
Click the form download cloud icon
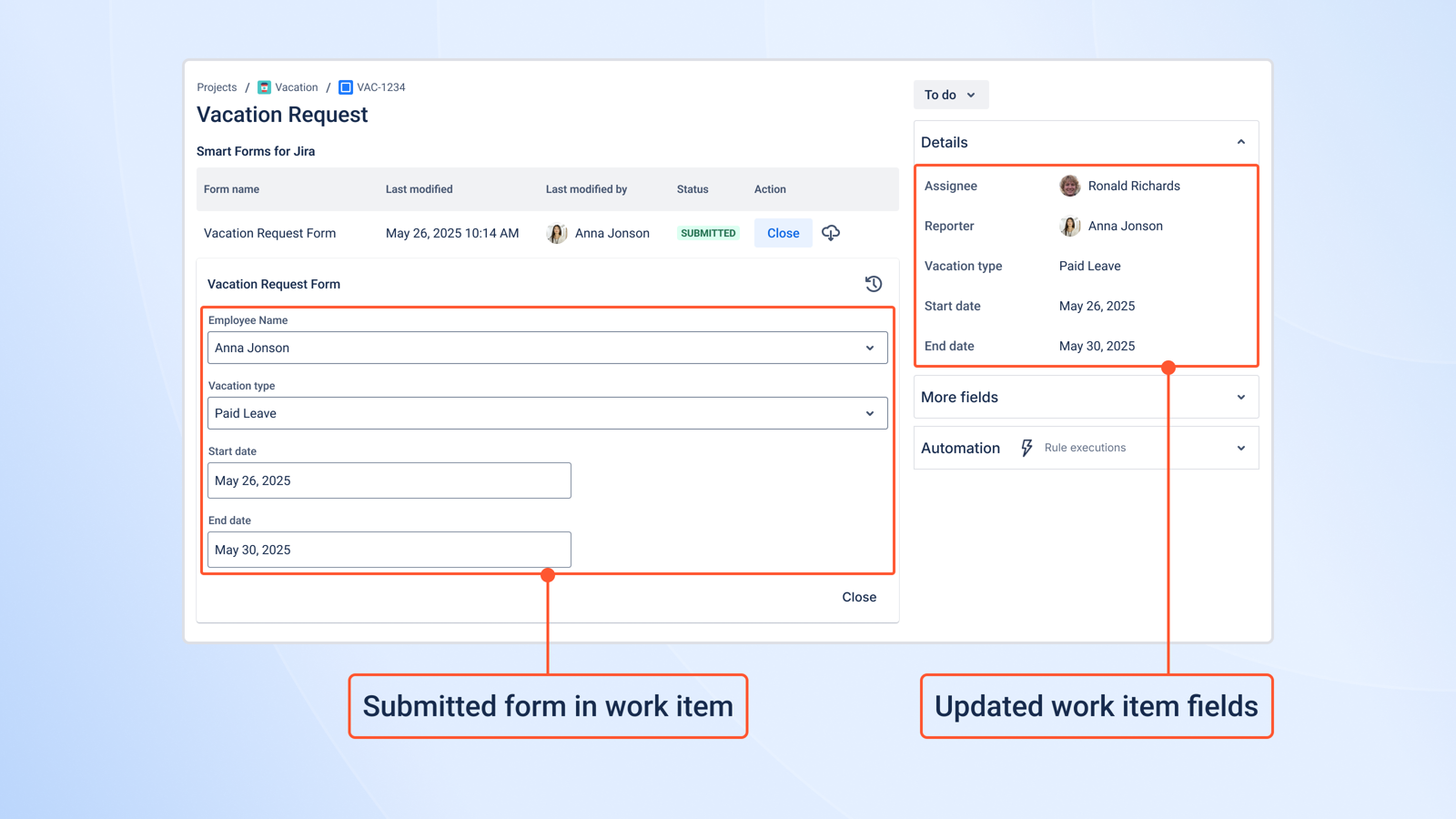831,233
